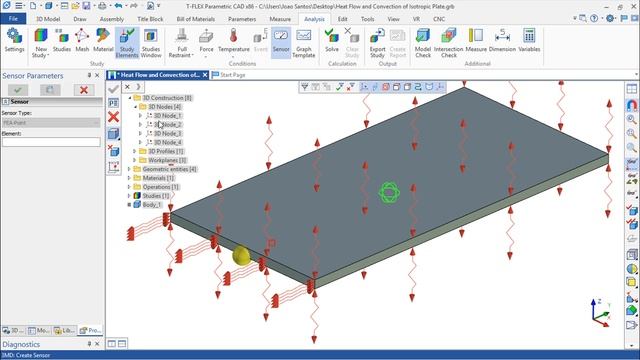Collapse the 3D Nodes folder
Image resolution: width=640 pixels, height=360 pixels.
(x=136, y=107)
